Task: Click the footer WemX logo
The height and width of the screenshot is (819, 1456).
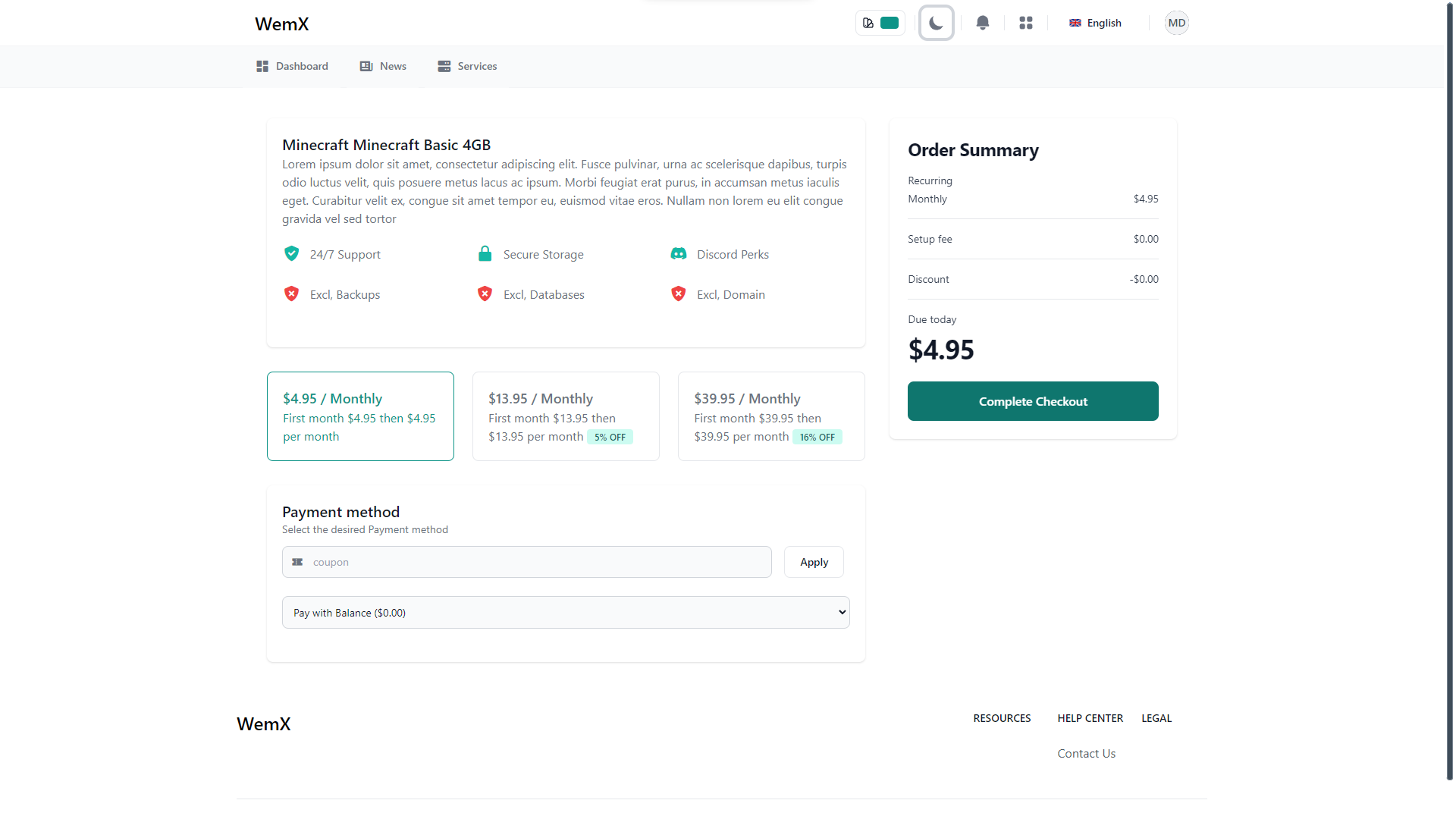Action: pos(264,723)
